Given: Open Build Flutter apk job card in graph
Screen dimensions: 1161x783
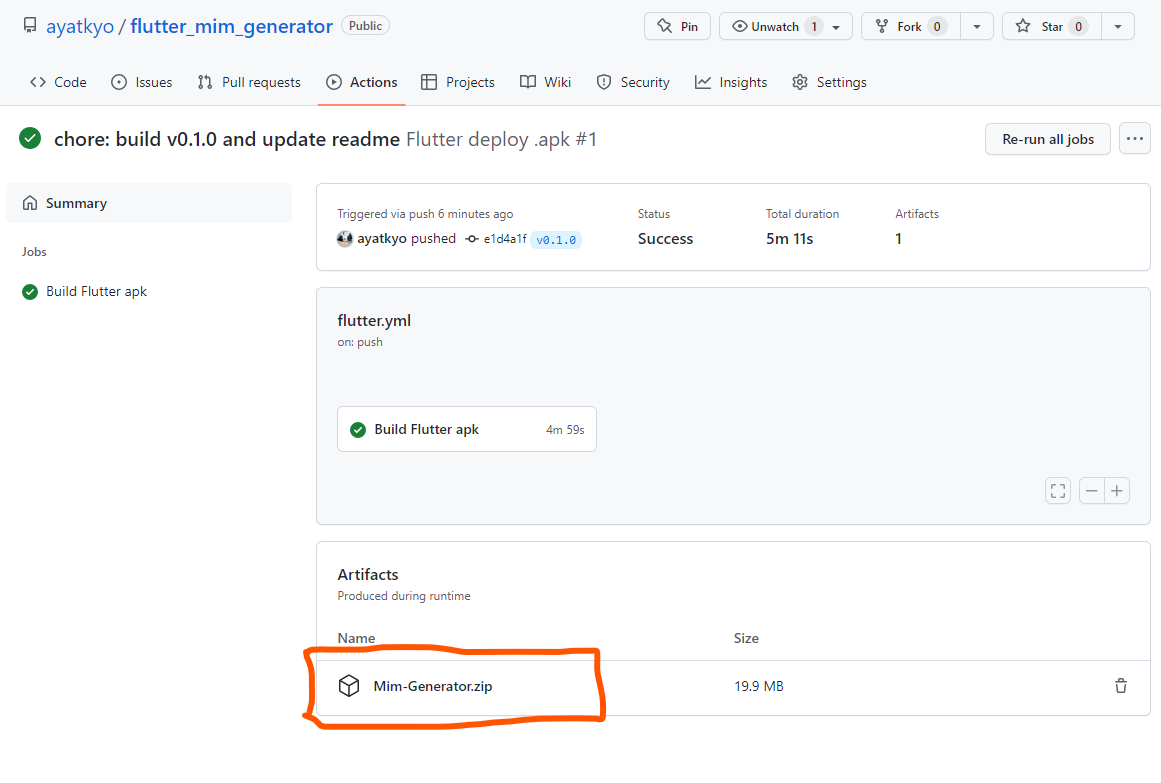Looking at the screenshot, I should click(x=466, y=429).
